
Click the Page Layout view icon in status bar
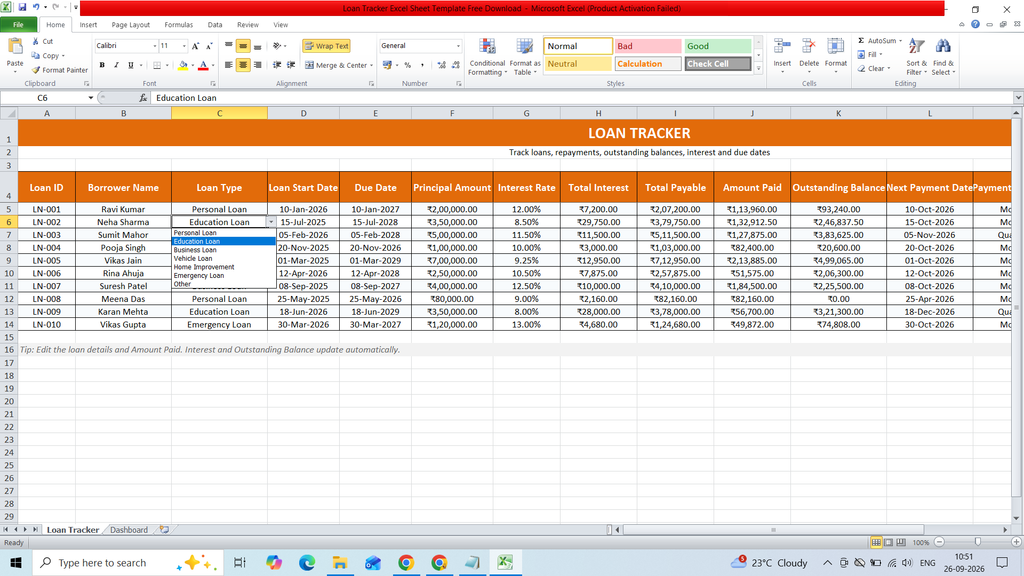889,542
